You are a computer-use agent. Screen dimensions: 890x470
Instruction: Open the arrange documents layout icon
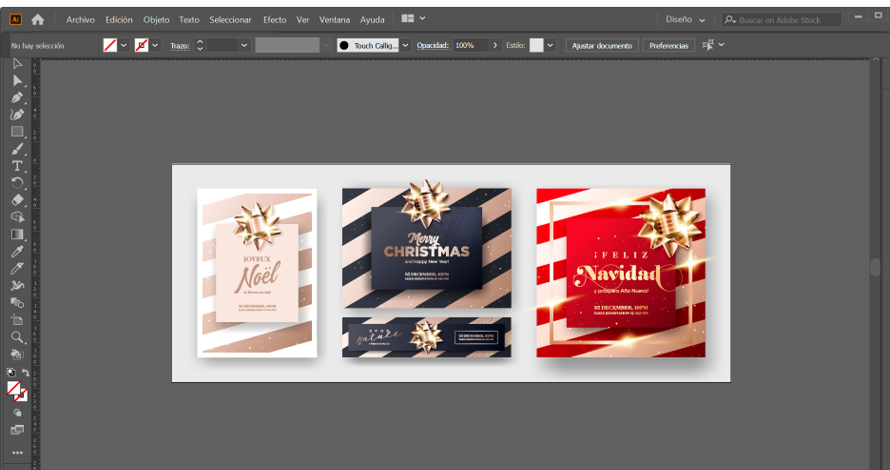click(408, 19)
